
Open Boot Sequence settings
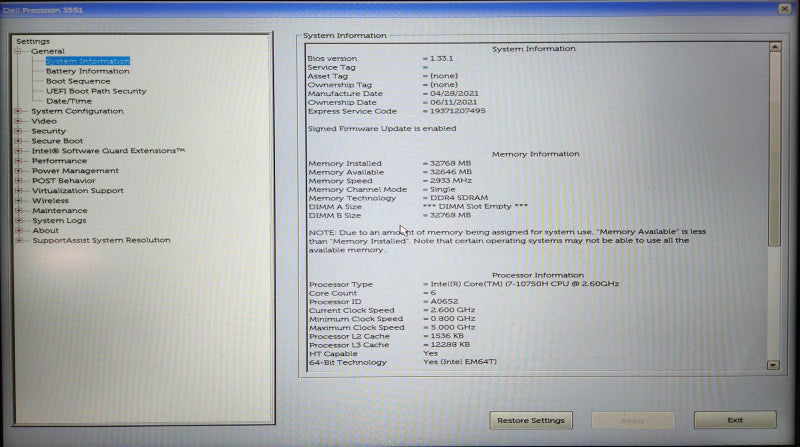(78, 81)
